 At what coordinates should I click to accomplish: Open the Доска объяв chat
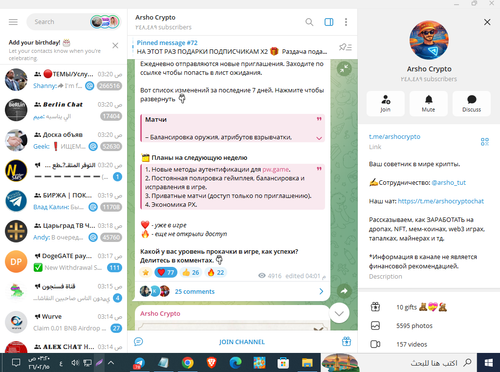63,140
